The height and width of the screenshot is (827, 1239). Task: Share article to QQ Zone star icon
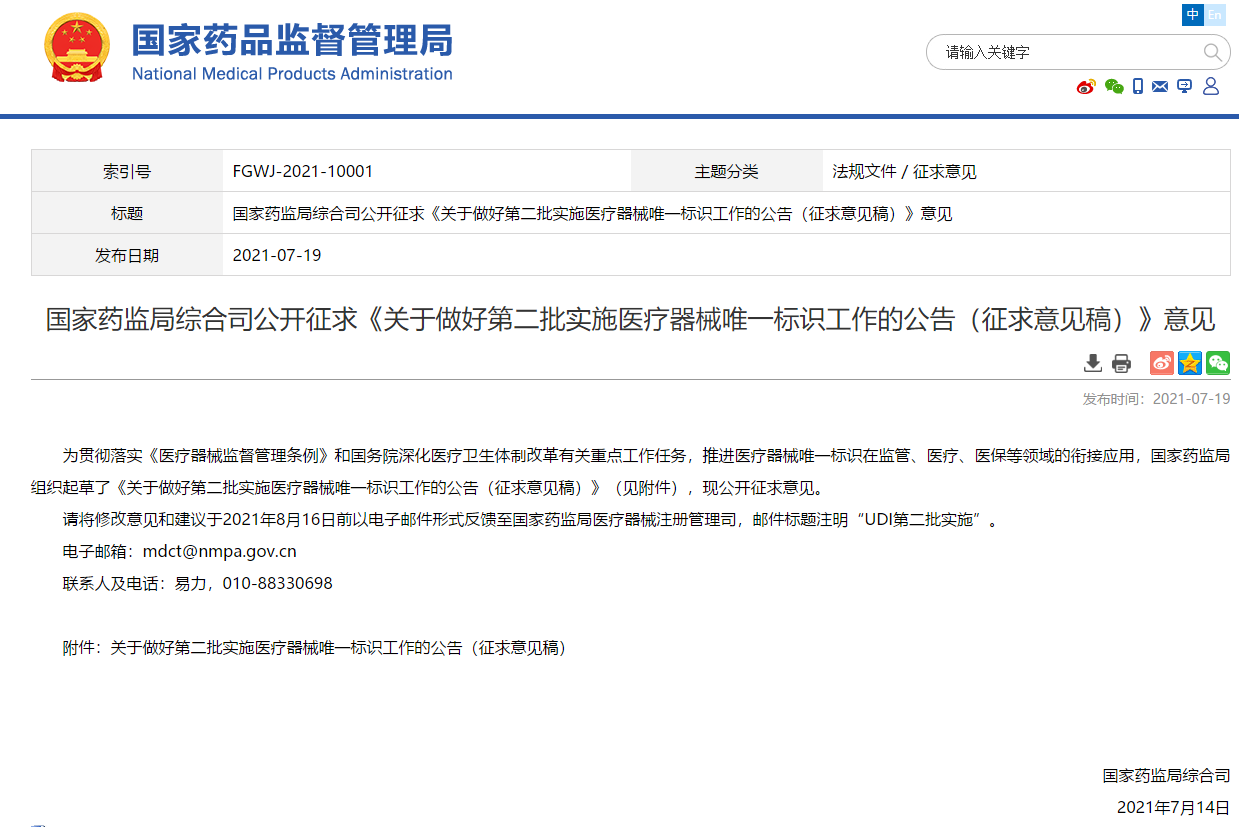[x=1189, y=363]
